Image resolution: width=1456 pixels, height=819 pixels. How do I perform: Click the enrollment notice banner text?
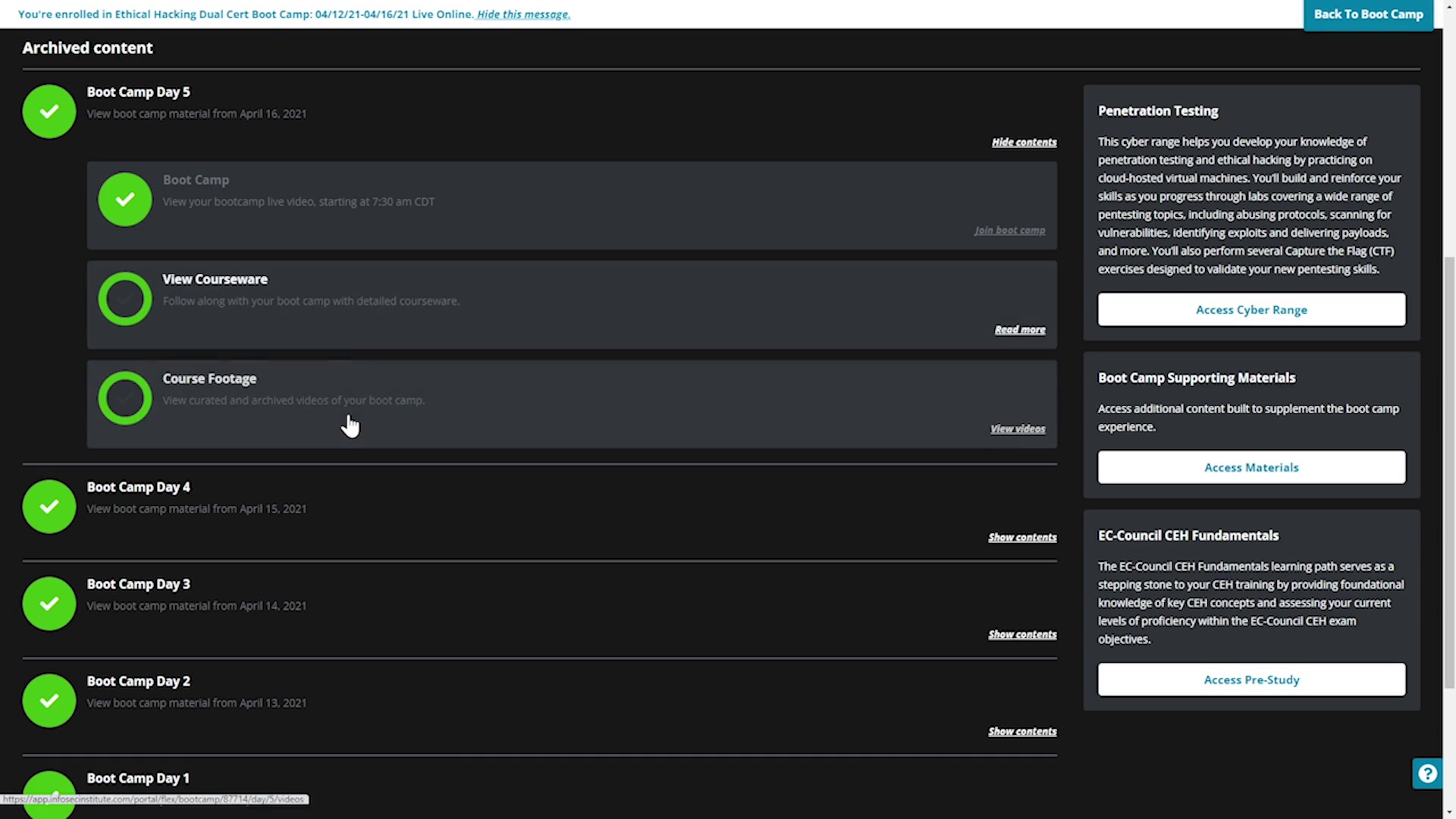coord(246,14)
